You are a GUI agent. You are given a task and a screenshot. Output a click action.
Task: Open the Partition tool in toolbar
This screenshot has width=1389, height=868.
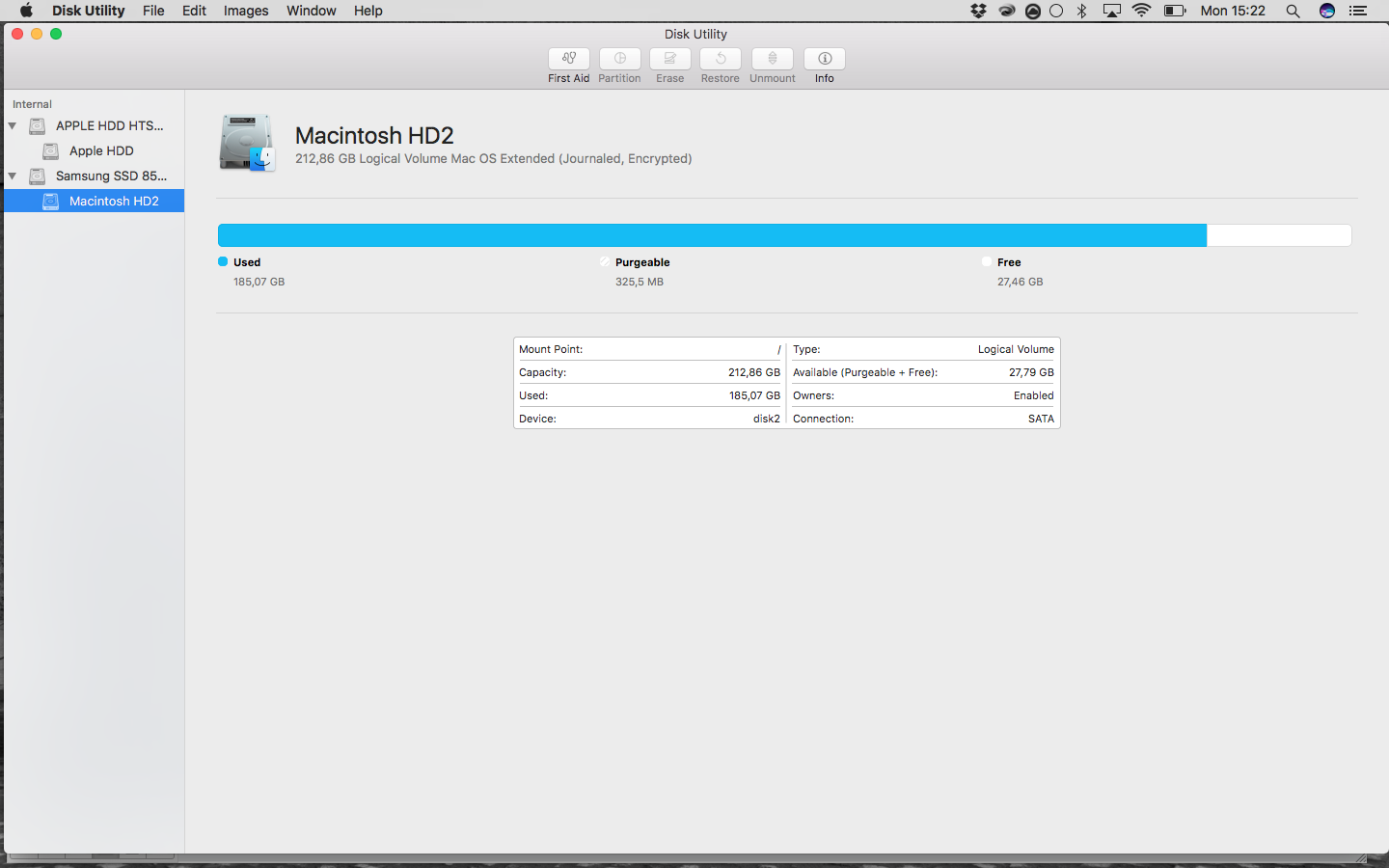click(619, 65)
